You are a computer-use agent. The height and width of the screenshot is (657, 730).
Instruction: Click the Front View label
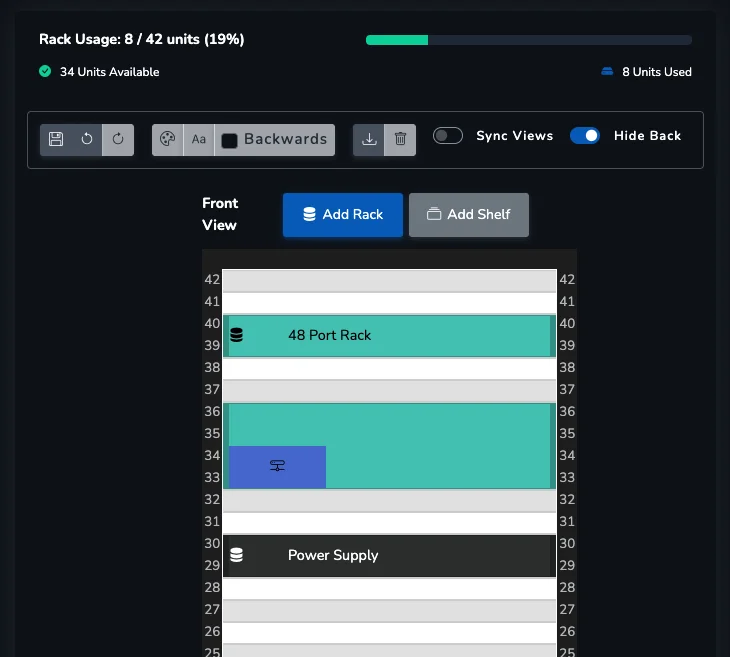[220, 214]
